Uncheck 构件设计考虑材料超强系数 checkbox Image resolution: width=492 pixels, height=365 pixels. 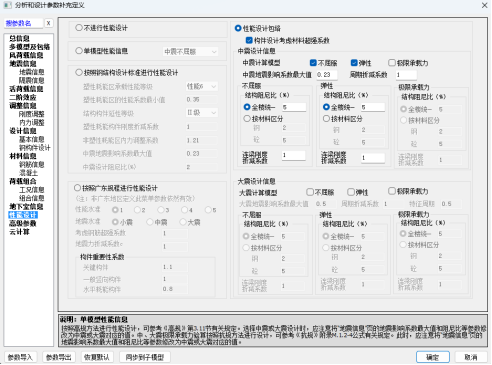click(x=249, y=40)
